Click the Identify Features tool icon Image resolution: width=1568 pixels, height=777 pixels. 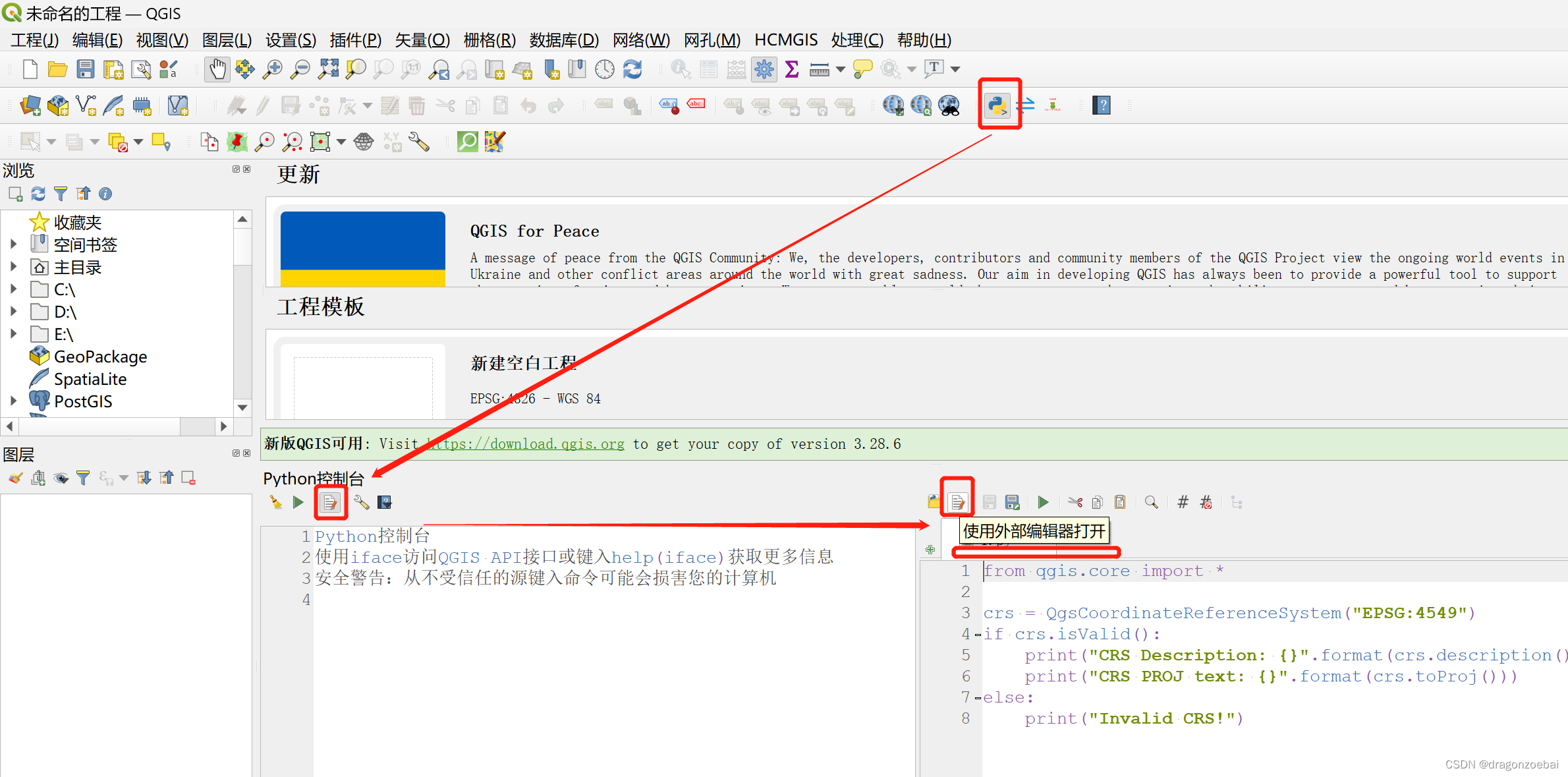(x=681, y=69)
